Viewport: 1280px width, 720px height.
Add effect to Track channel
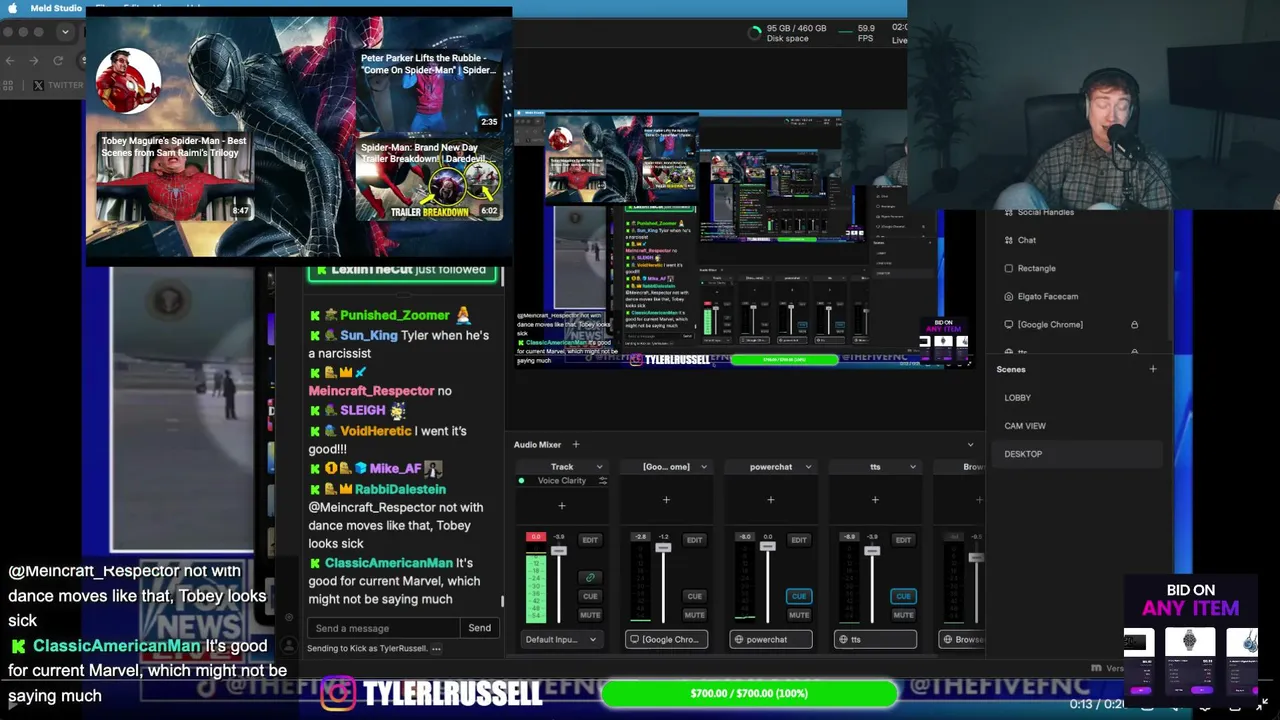click(562, 506)
